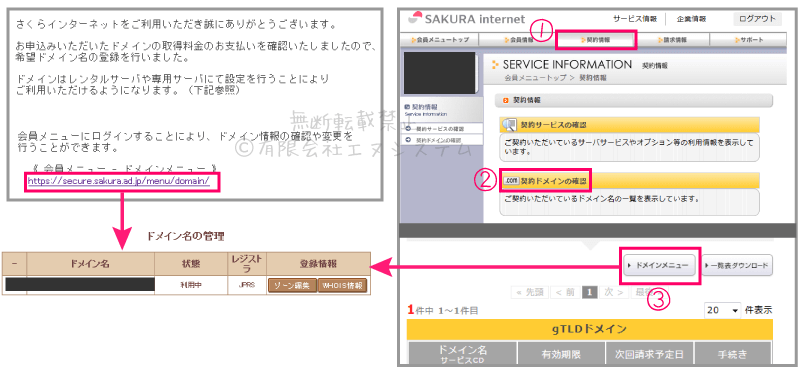Click the 次回請求予定日 column header
This screenshot has width=800, height=373.
point(649,354)
